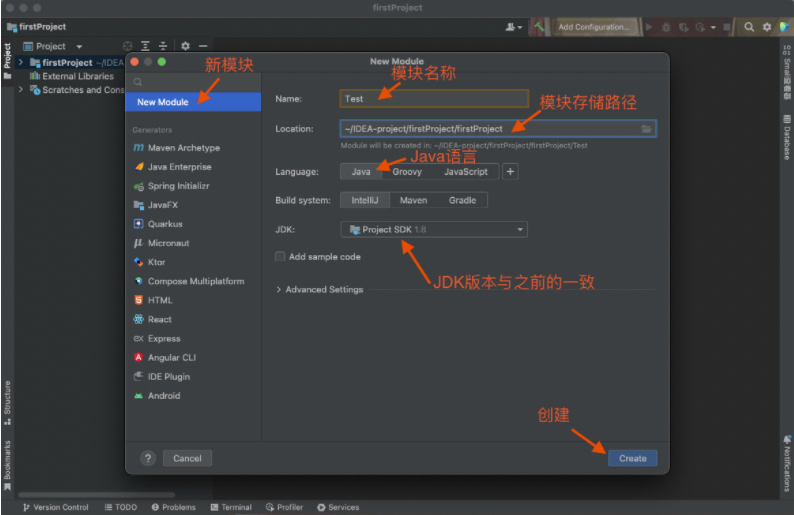
Task: Click the Project panel options gear
Action: click(185, 46)
